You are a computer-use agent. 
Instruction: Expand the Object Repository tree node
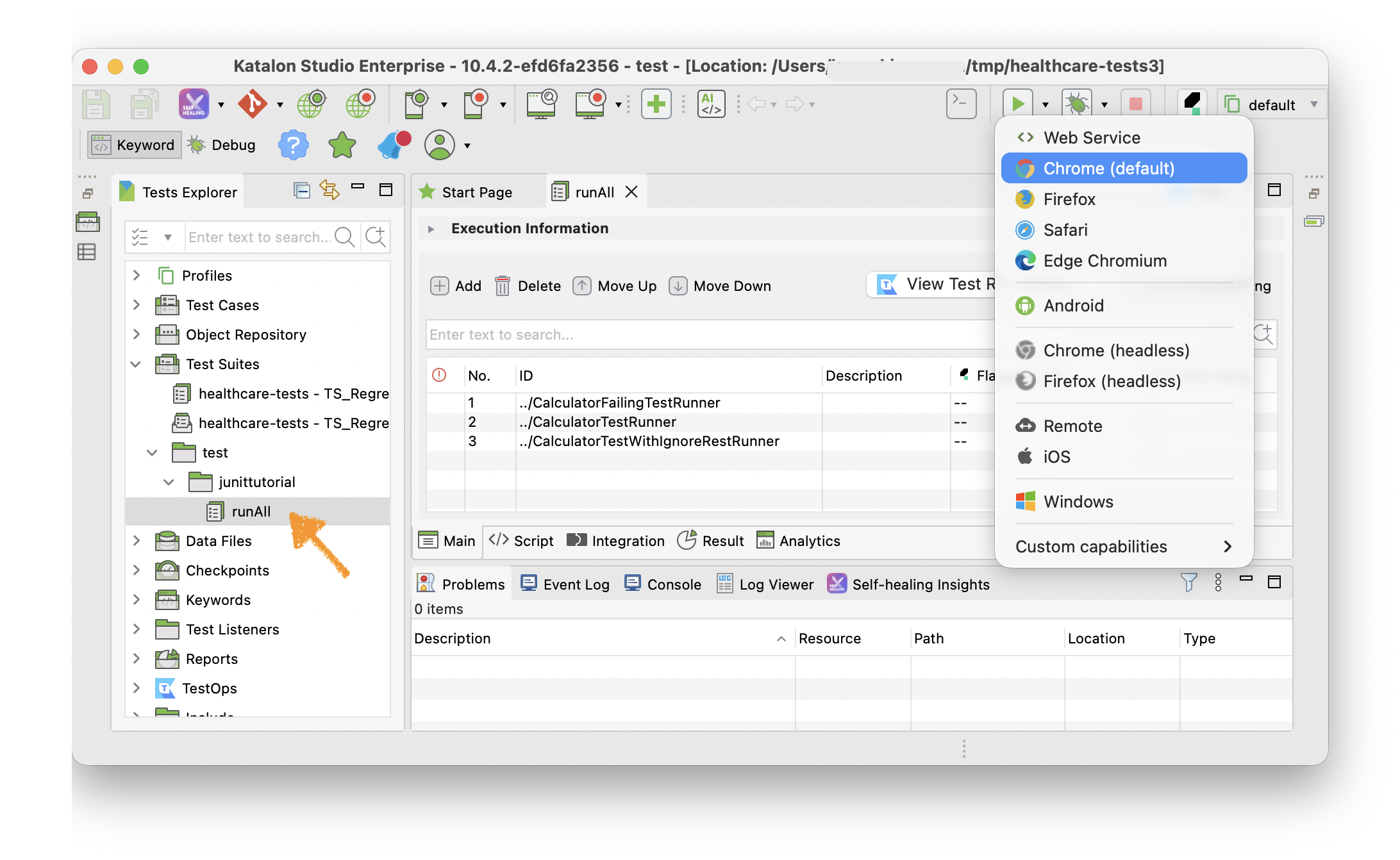(137, 335)
